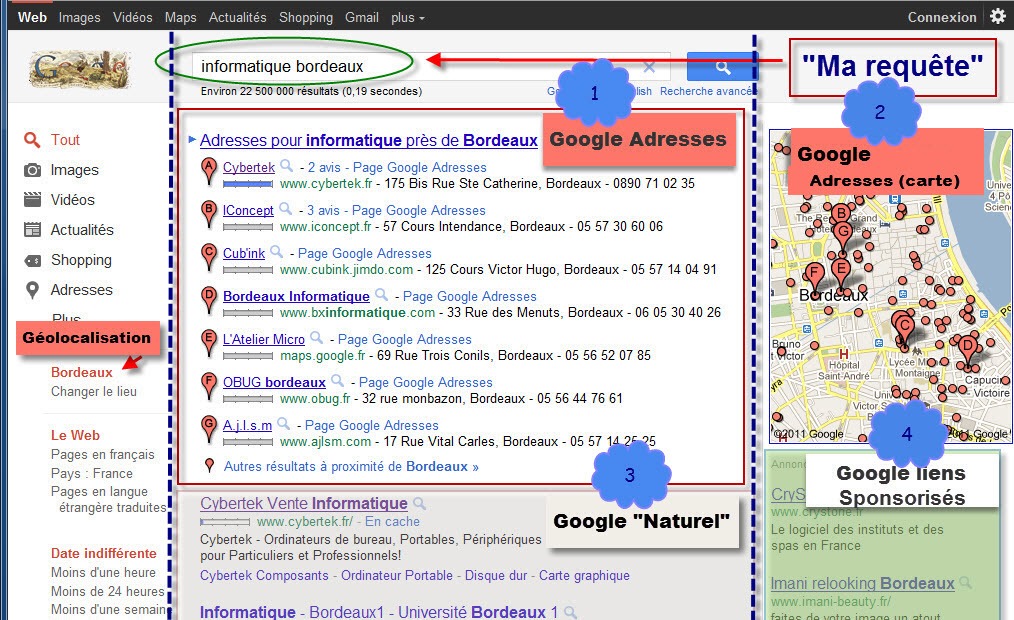This screenshot has height=620, width=1014.
Task: Click marker E pin beside L'Atelier Micro
Action: (209, 343)
